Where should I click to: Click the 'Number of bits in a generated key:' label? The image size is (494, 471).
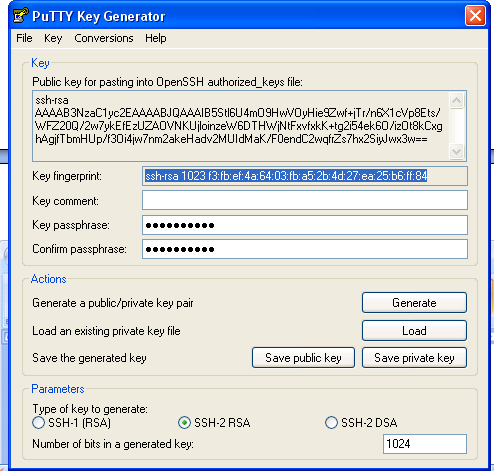click(x=113, y=444)
